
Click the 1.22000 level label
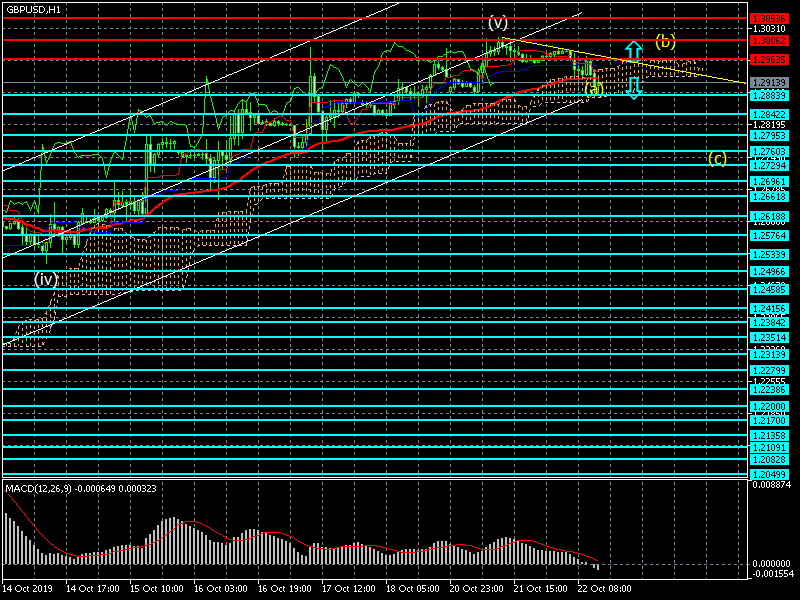tap(769, 407)
